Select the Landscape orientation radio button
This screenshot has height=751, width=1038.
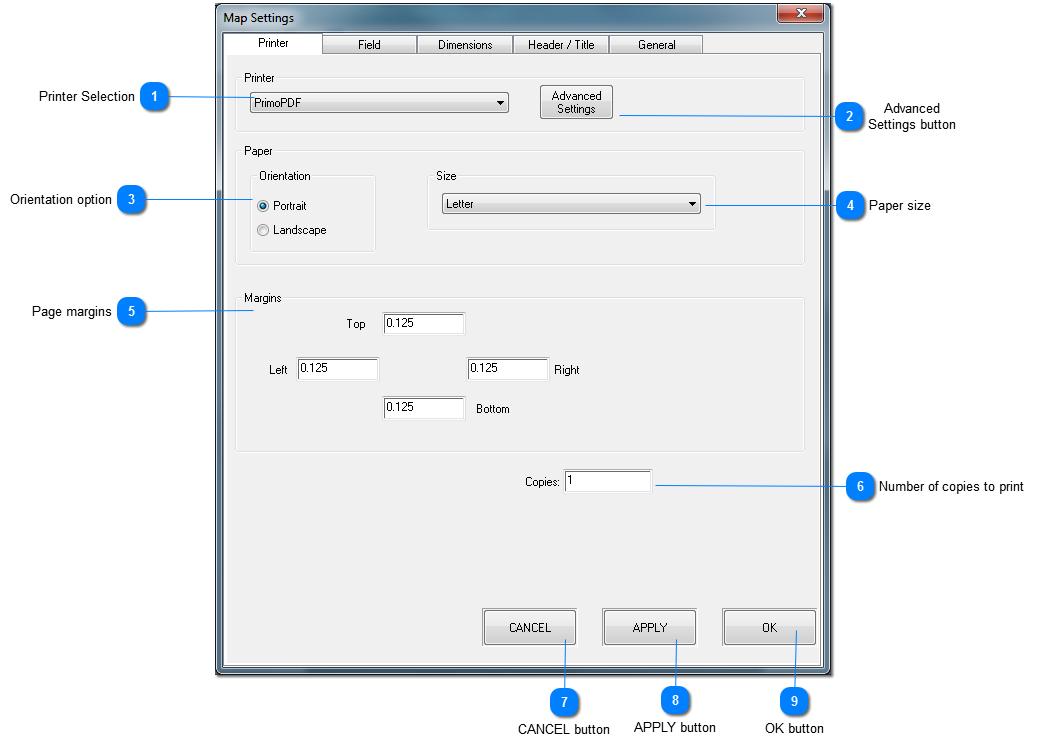click(263, 230)
